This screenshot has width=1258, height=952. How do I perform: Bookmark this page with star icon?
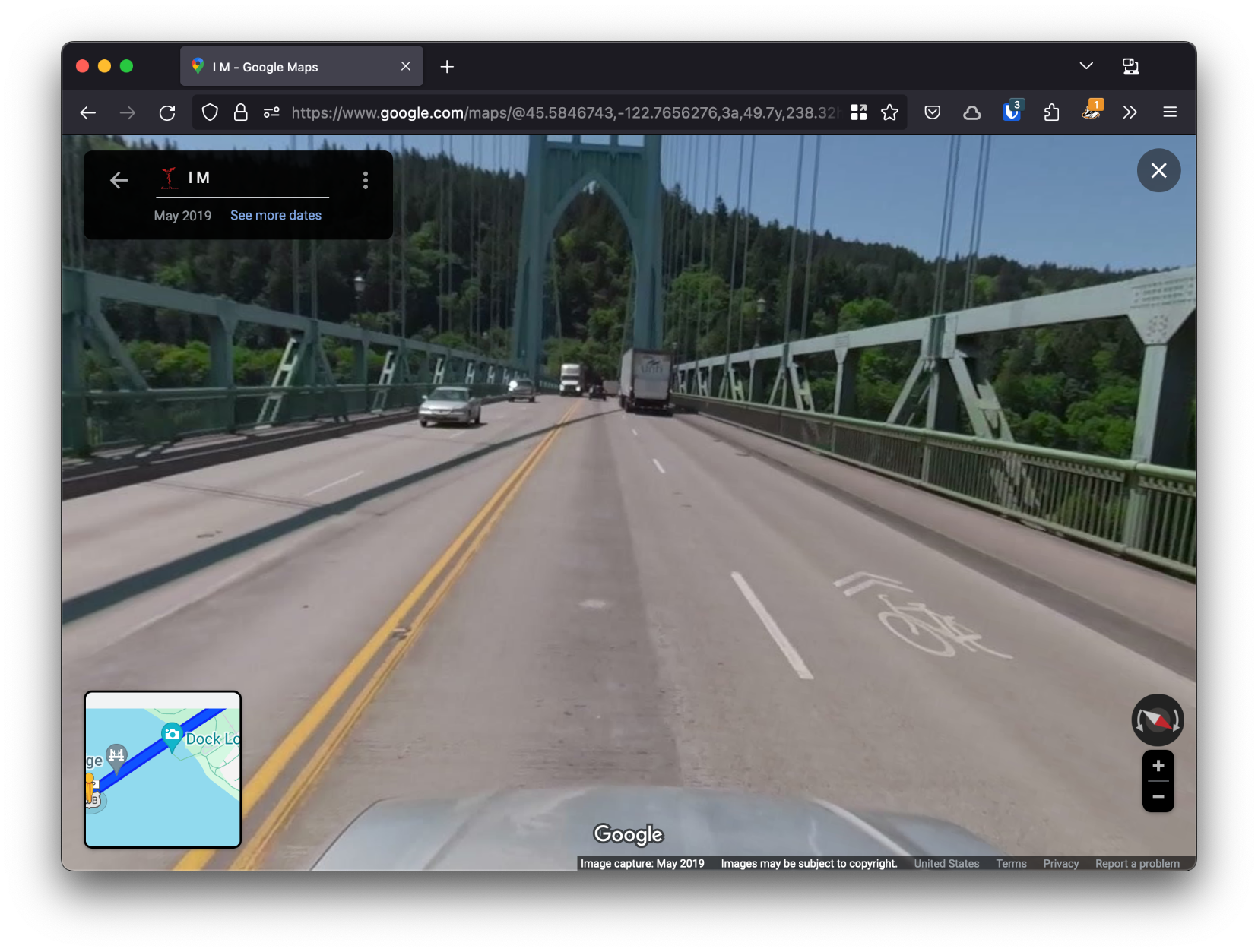[x=889, y=113]
